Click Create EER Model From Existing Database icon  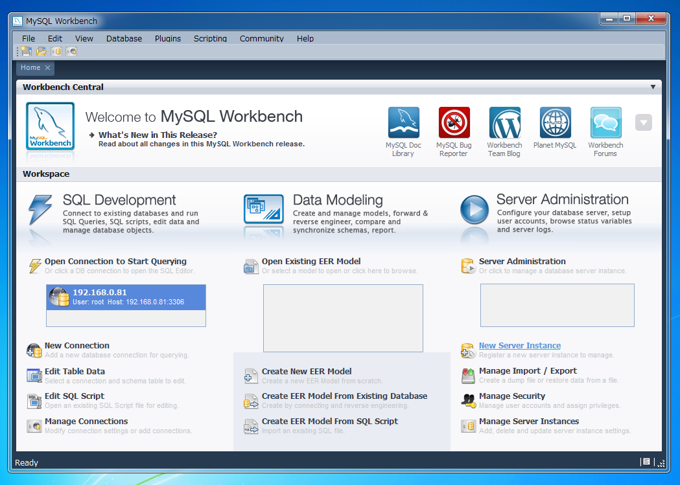[x=251, y=401]
